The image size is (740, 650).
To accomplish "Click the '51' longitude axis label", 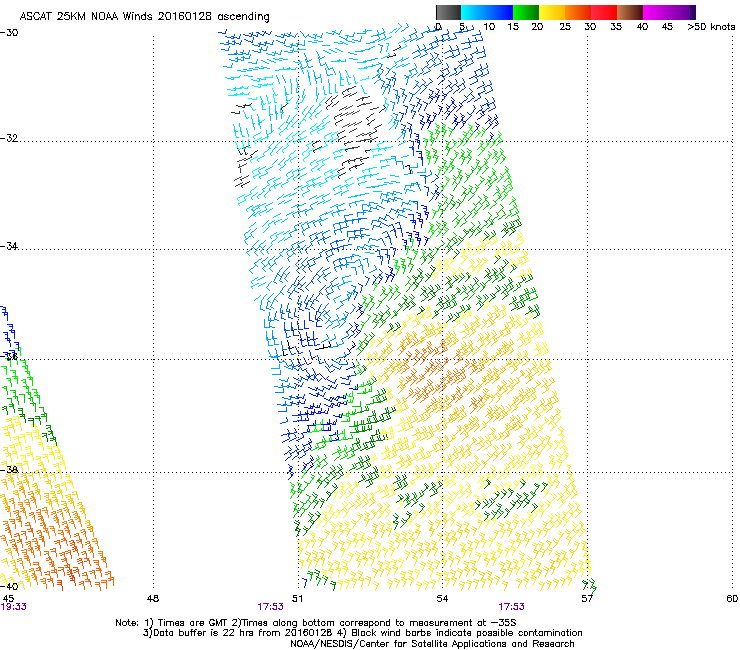I will [297, 599].
